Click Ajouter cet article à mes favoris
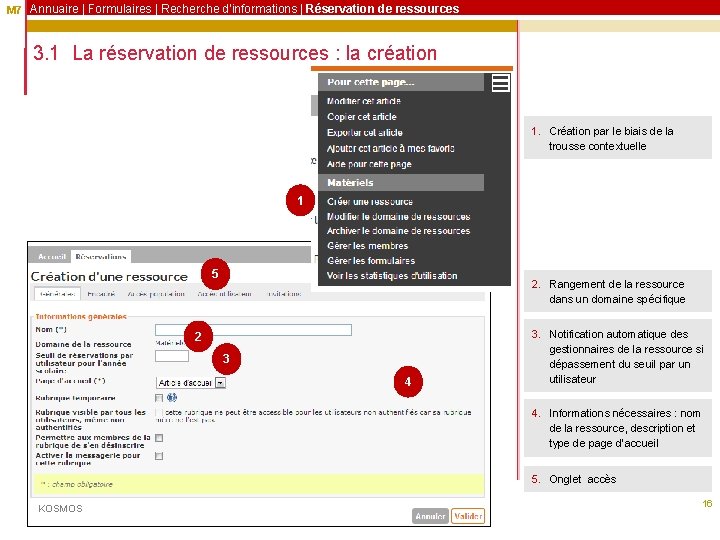Viewport: 720px width, 540px height. [x=390, y=148]
